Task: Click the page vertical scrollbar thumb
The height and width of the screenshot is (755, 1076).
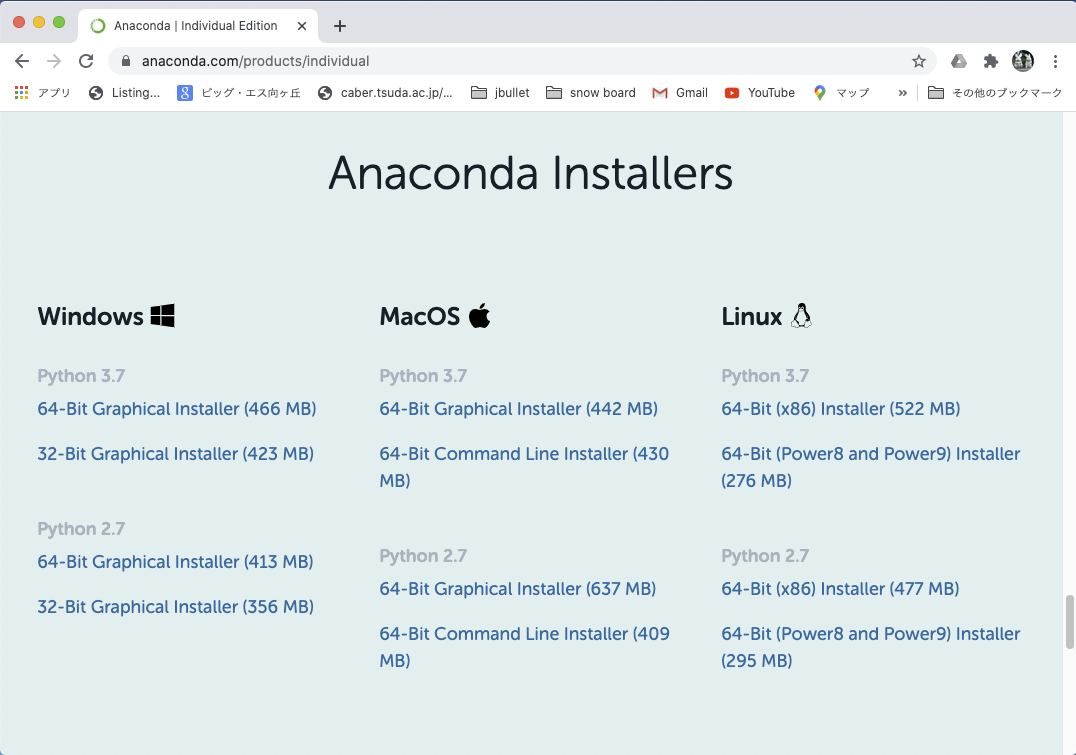Action: tap(1069, 621)
